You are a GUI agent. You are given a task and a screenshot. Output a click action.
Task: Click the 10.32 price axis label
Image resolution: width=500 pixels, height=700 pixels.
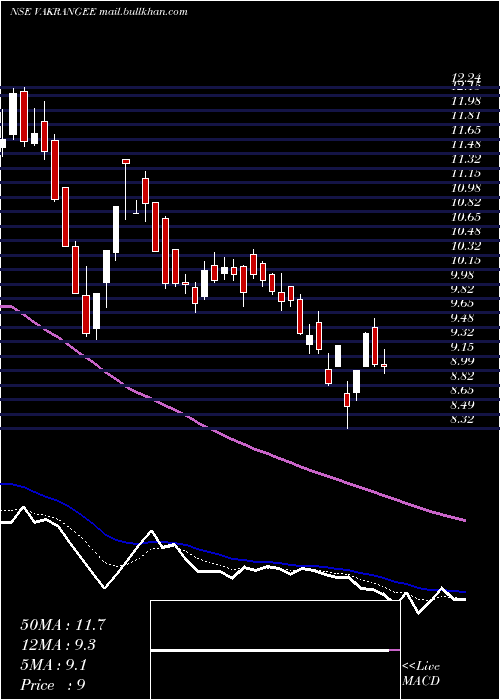(467, 246)
